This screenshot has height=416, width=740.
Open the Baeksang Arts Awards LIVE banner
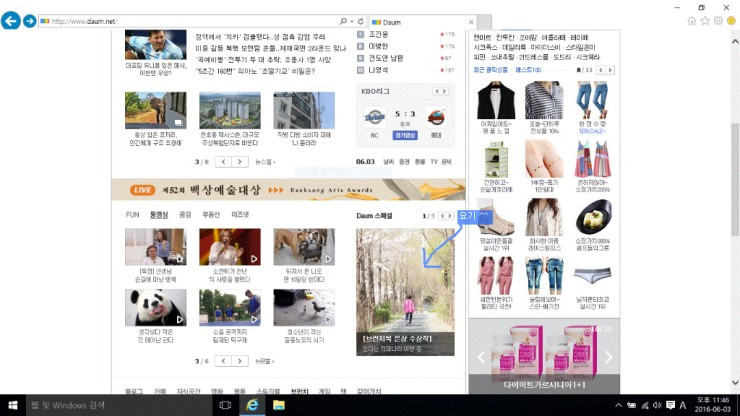pyautogui.click(x=288, y=190)
